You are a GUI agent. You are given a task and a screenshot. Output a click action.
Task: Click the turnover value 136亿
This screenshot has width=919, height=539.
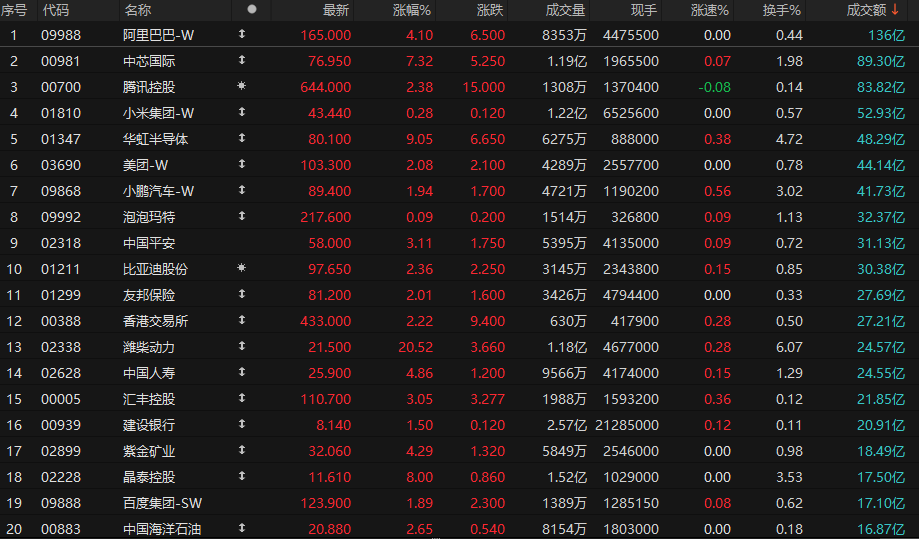886,35
